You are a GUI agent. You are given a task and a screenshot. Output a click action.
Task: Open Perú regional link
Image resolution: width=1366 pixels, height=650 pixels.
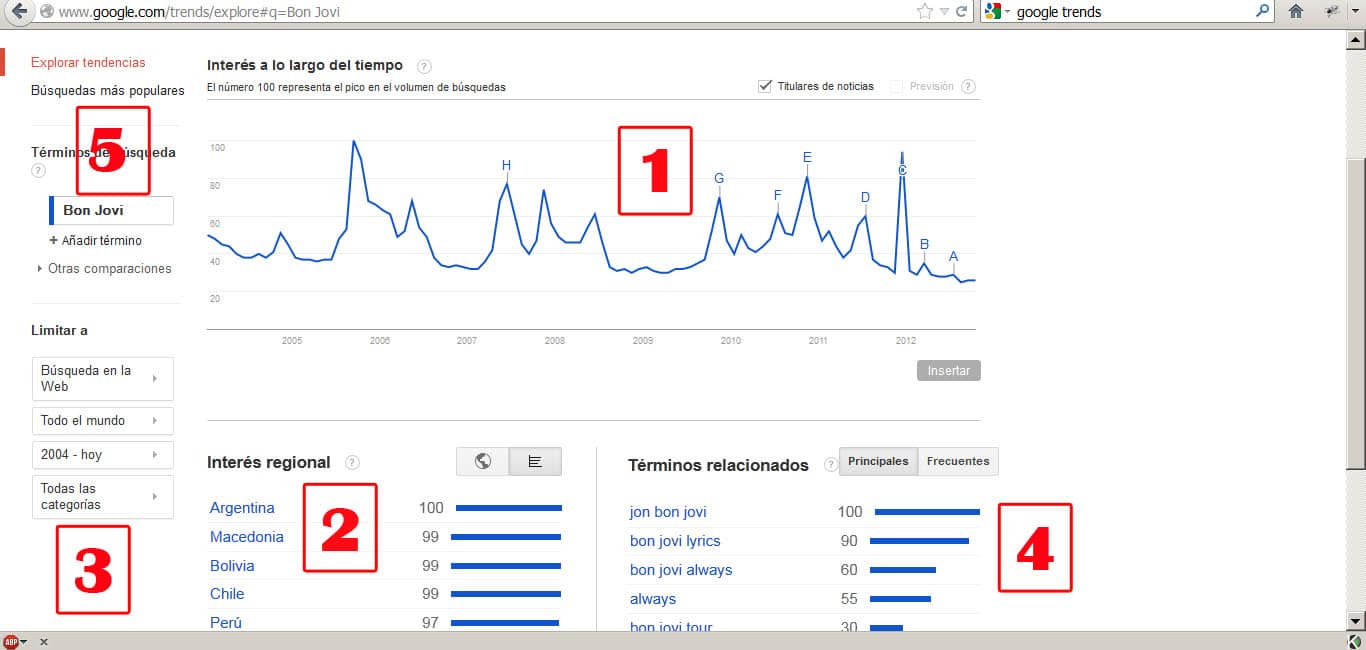point(226,622)
